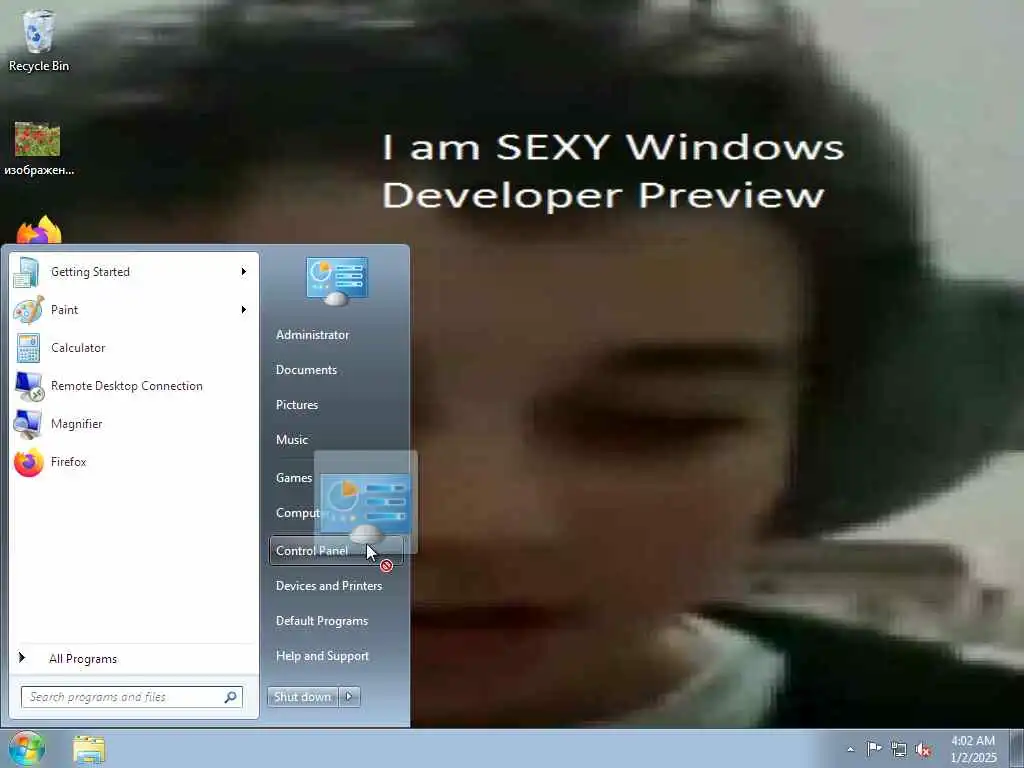Click the Remote Desktop Connection text label
This screenshot has width=1024, height=768.
click(x=127, y=386)
